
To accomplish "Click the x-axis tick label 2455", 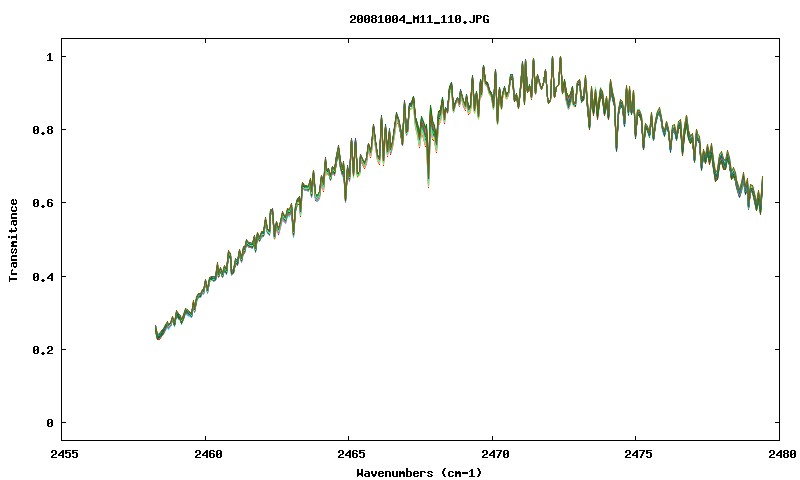I will (x=64, y=454).
